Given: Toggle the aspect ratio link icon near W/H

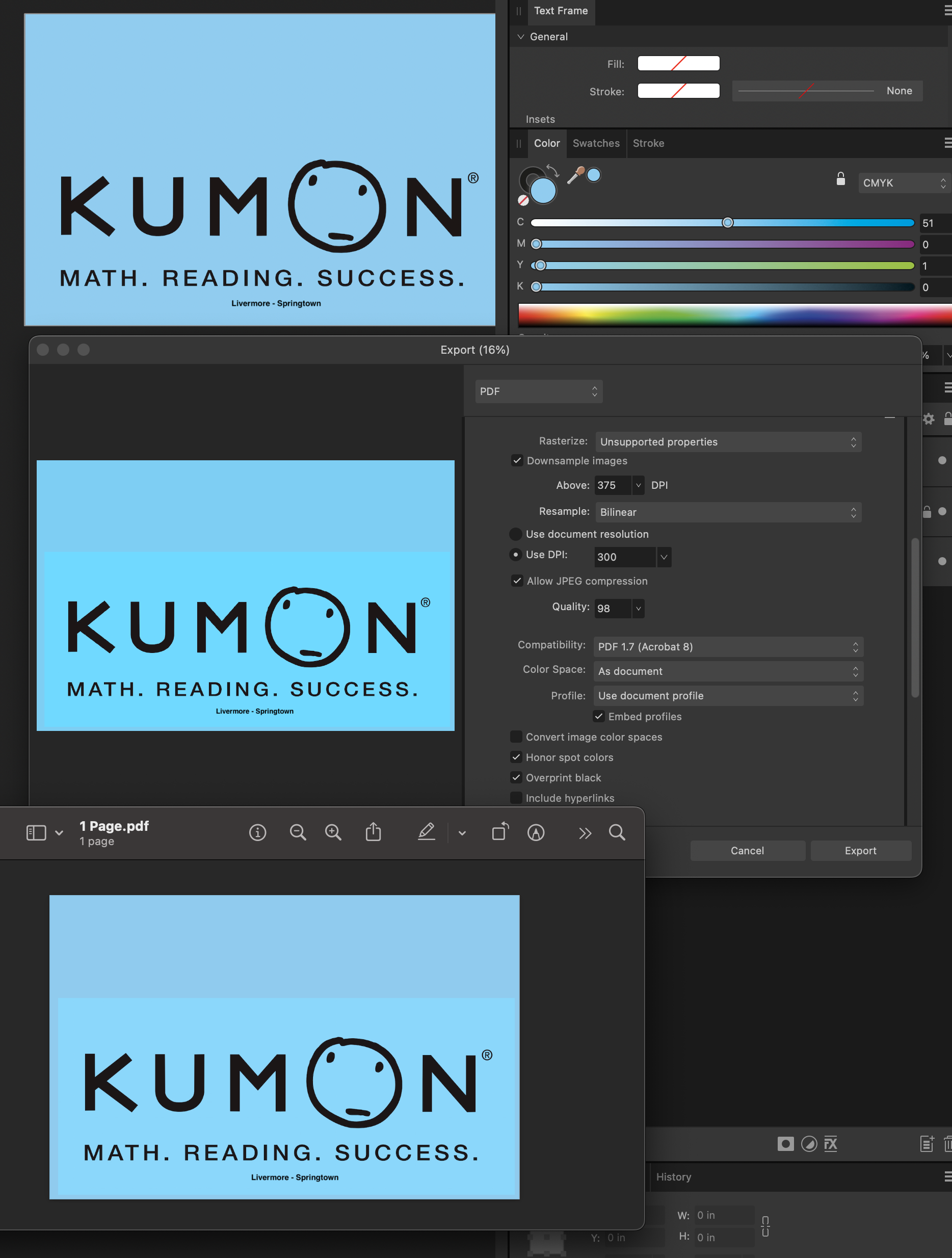Looking at the screenshot, I should (x=765, y=1226).
